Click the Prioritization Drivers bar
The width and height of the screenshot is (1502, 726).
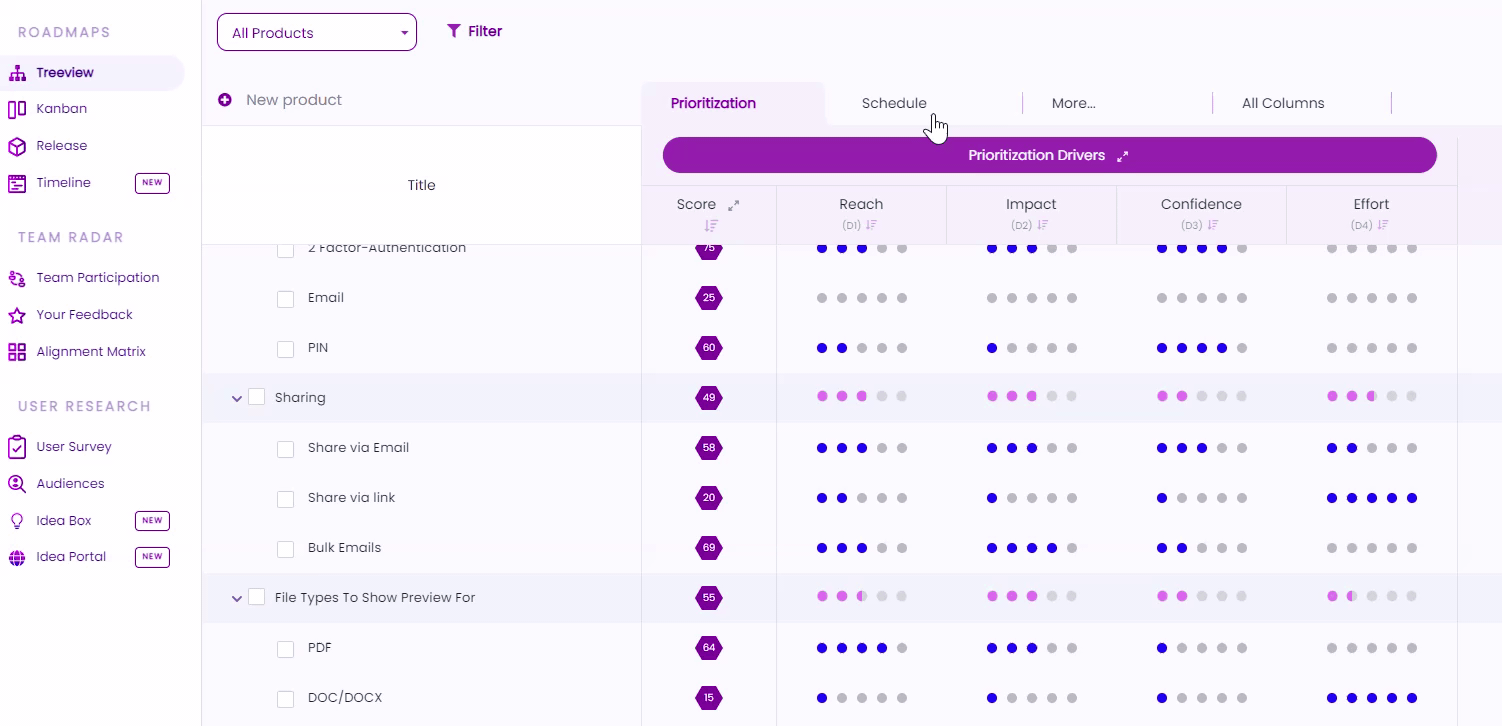pyautogui.click(x=1049, y=155)
